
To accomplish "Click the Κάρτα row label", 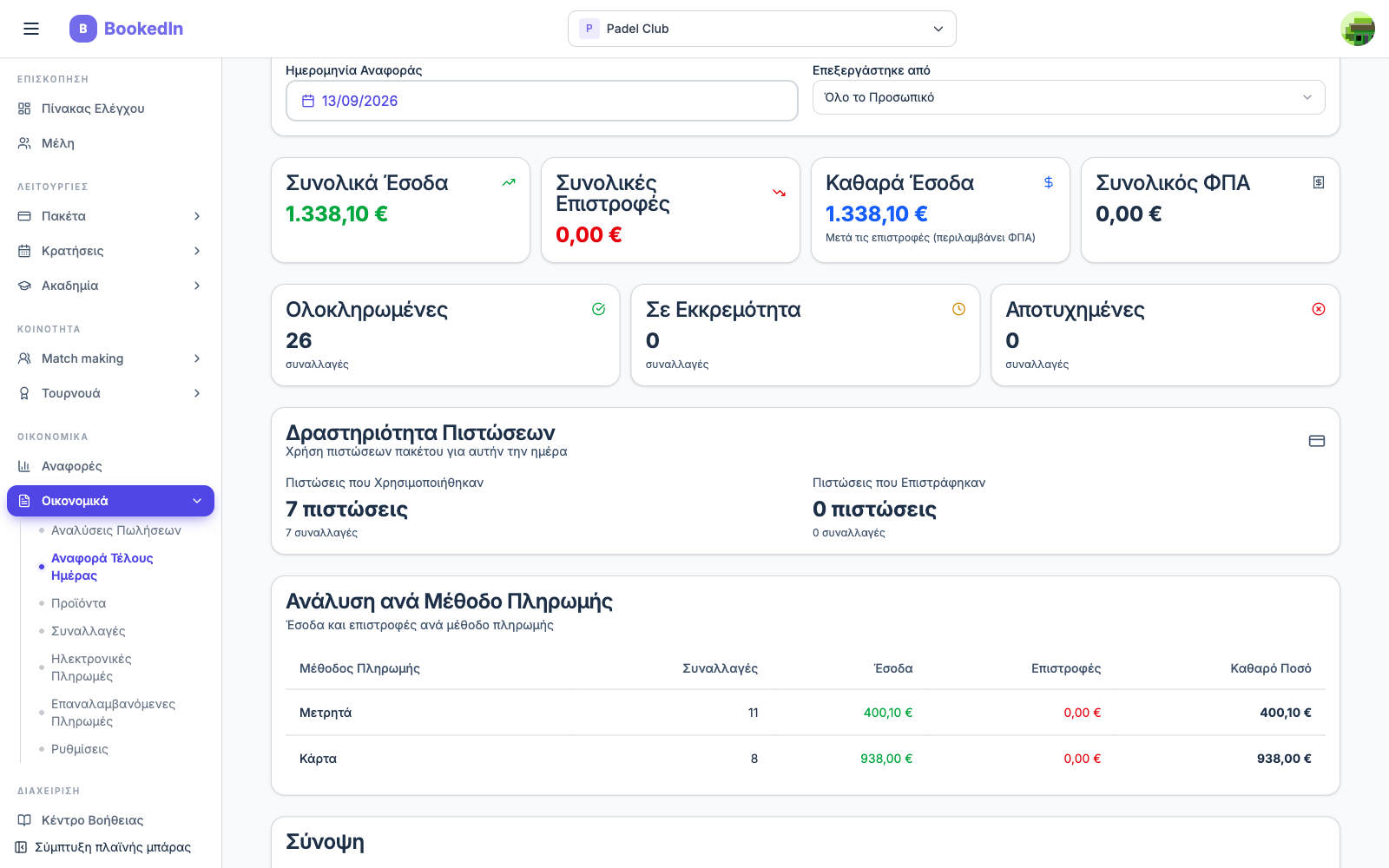I will tap(318, 759).
